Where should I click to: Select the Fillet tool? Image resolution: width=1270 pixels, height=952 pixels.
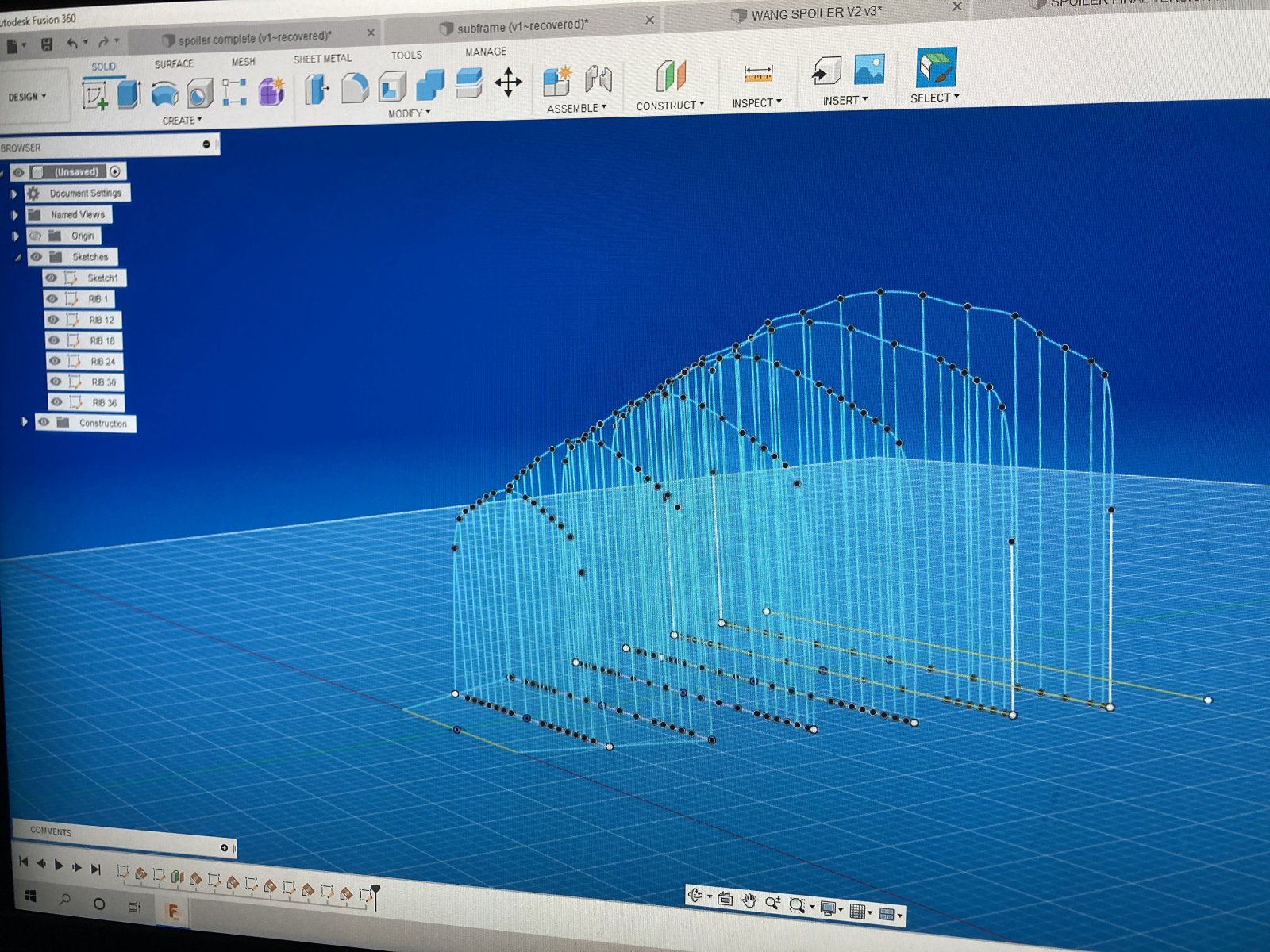354,87
